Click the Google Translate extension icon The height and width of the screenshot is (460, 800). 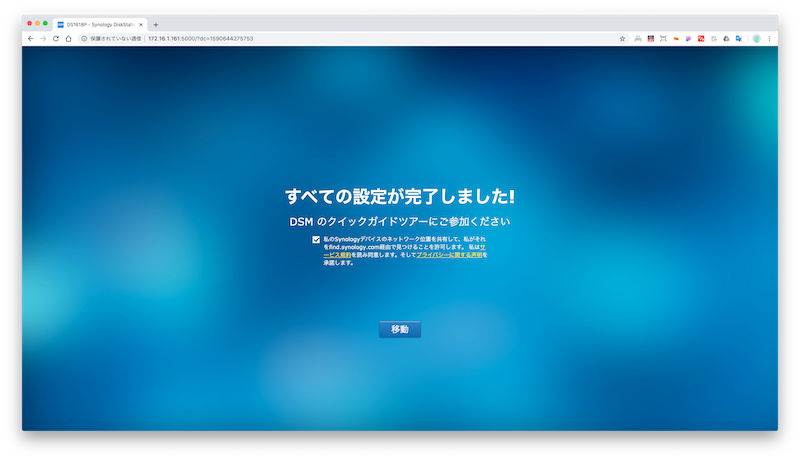[x=738, y=39]
